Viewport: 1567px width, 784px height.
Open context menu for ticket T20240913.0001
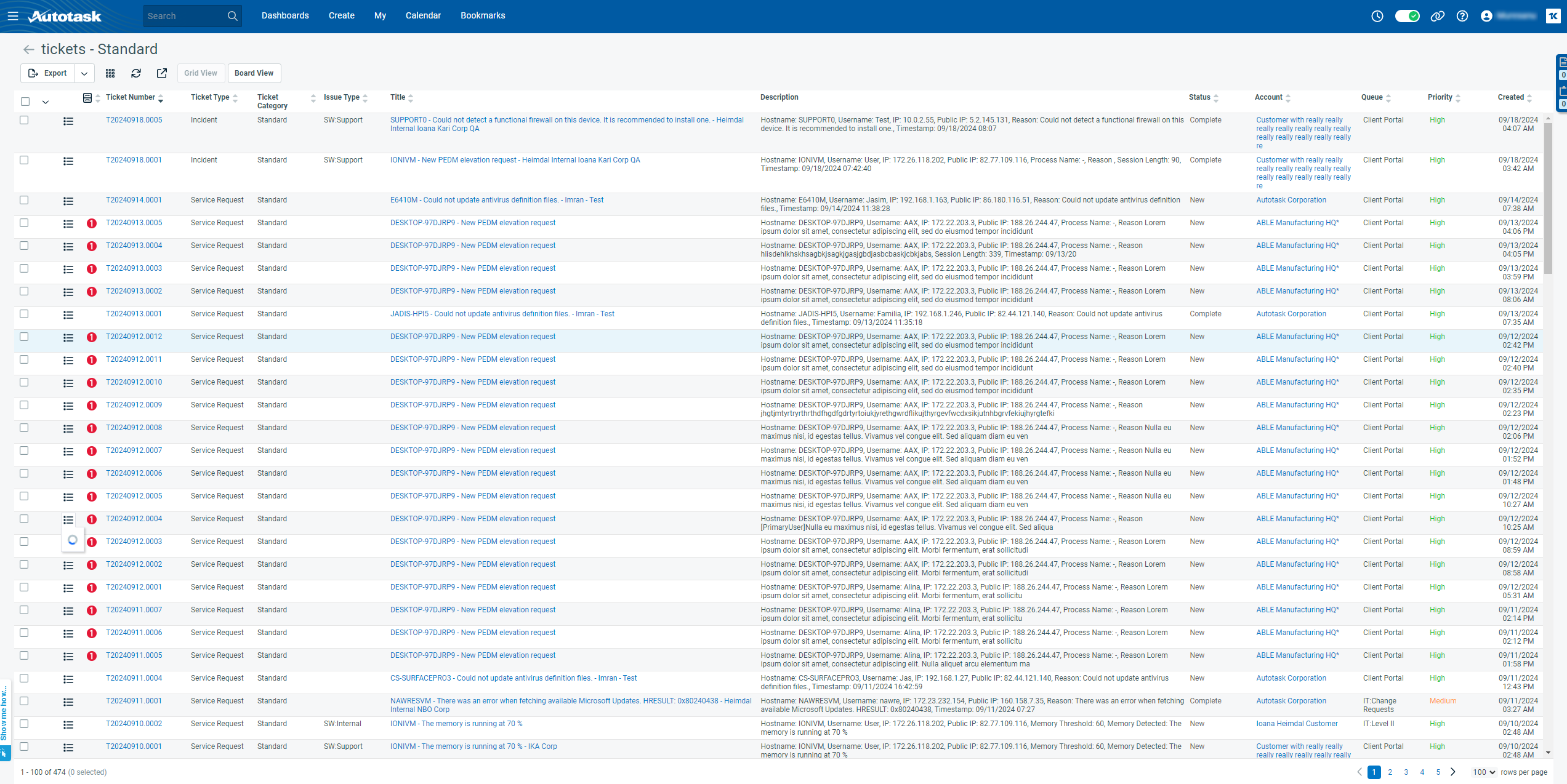click(x=68, y=315)
